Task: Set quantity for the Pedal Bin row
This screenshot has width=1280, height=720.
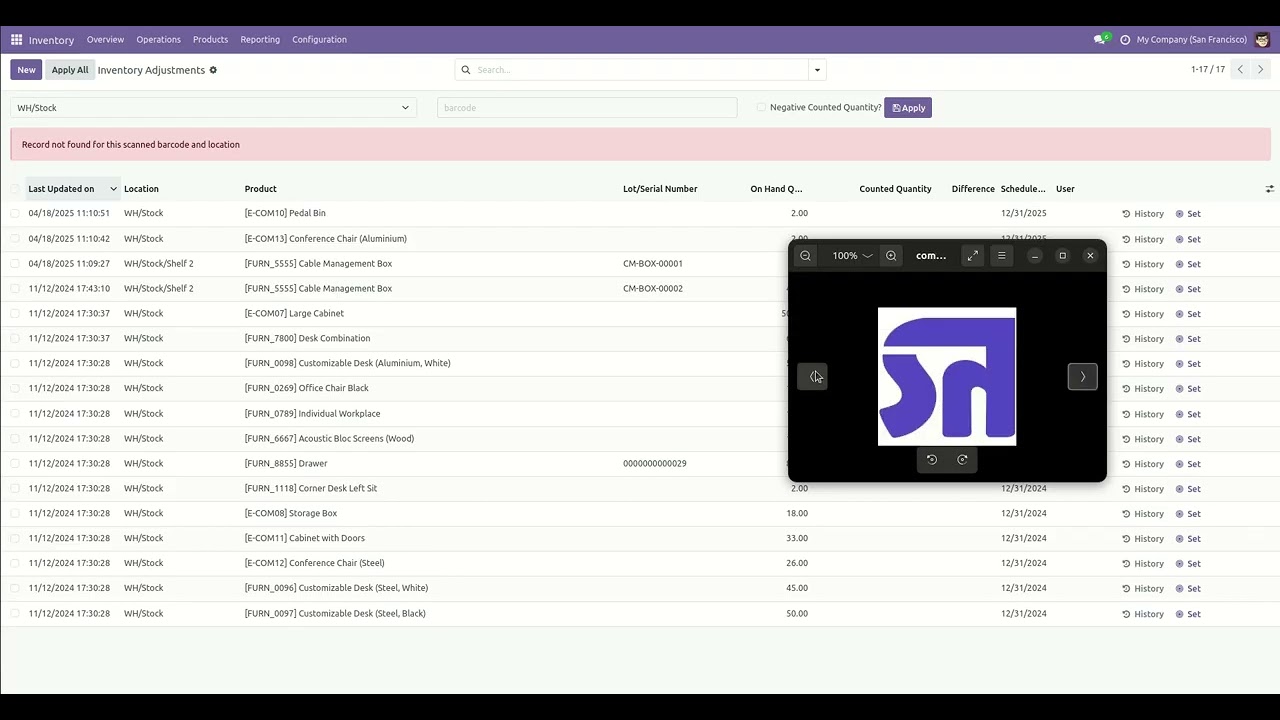Action: [x=1188, y=214]
